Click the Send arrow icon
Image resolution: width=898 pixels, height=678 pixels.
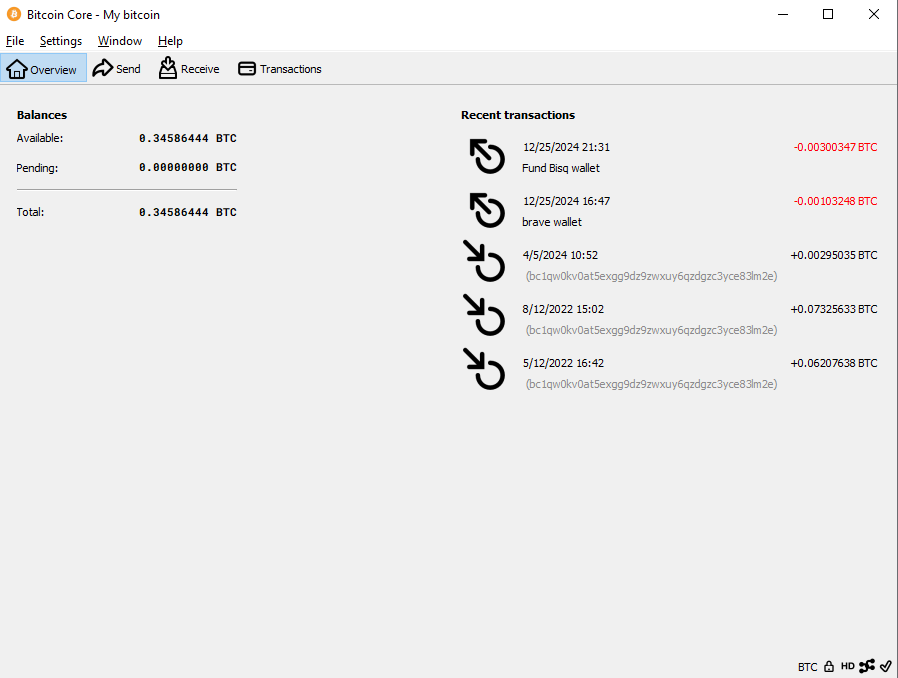click(103, 68)
